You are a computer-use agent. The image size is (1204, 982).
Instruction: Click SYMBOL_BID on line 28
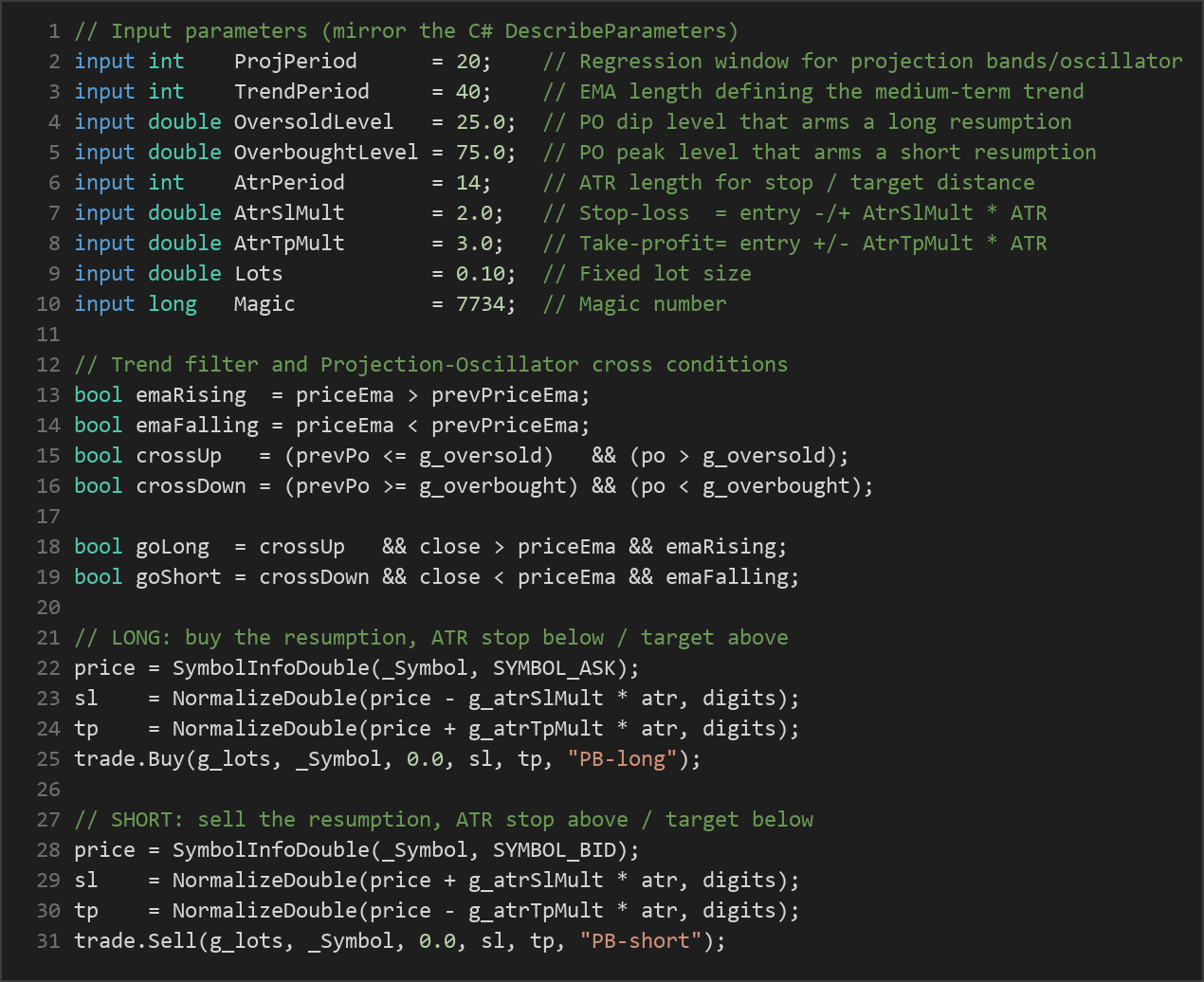[x=555, y=850]
